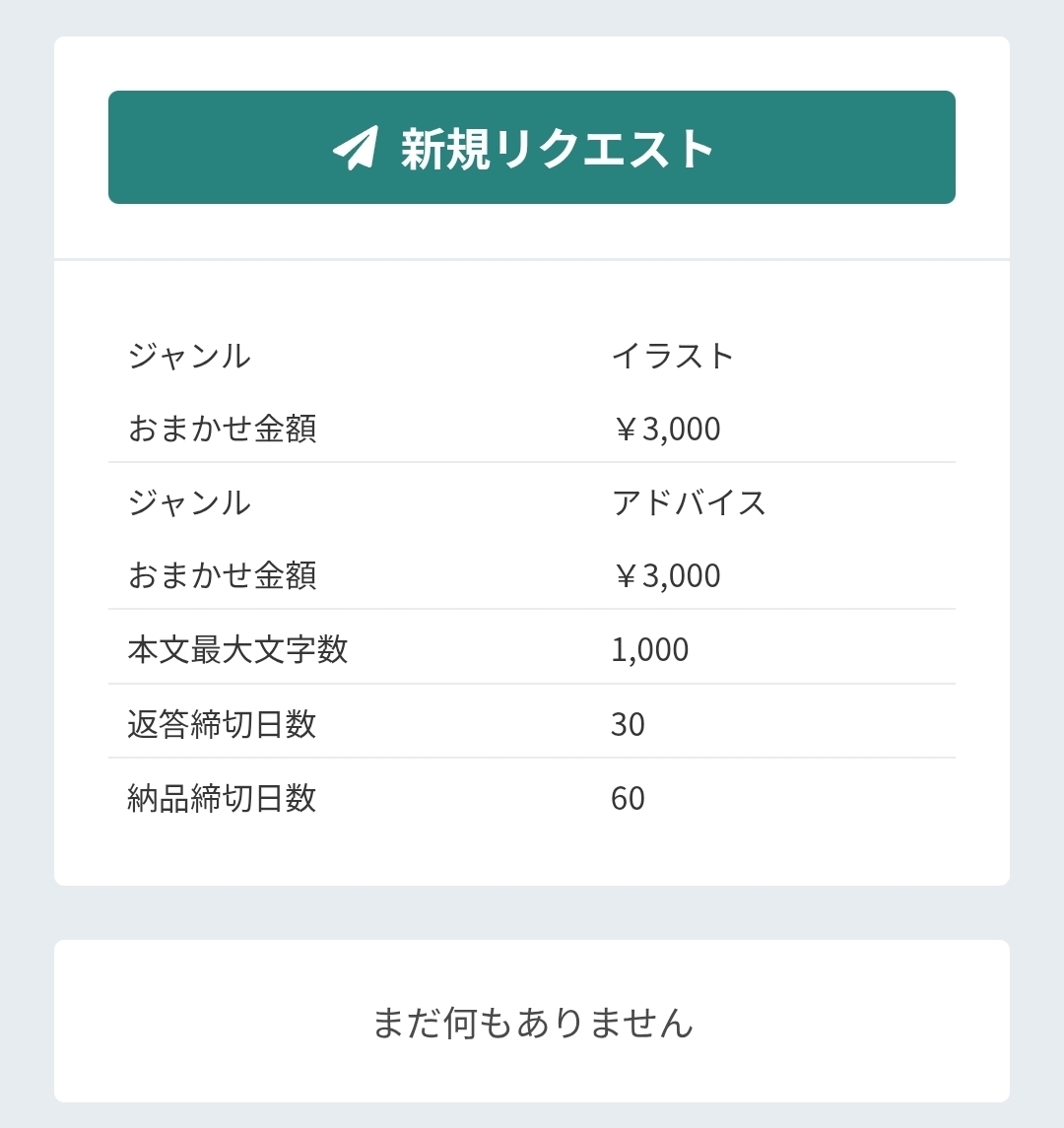Select the アドバイス genre value
Screen dimensions: 1064x1128
coord(689,502)
